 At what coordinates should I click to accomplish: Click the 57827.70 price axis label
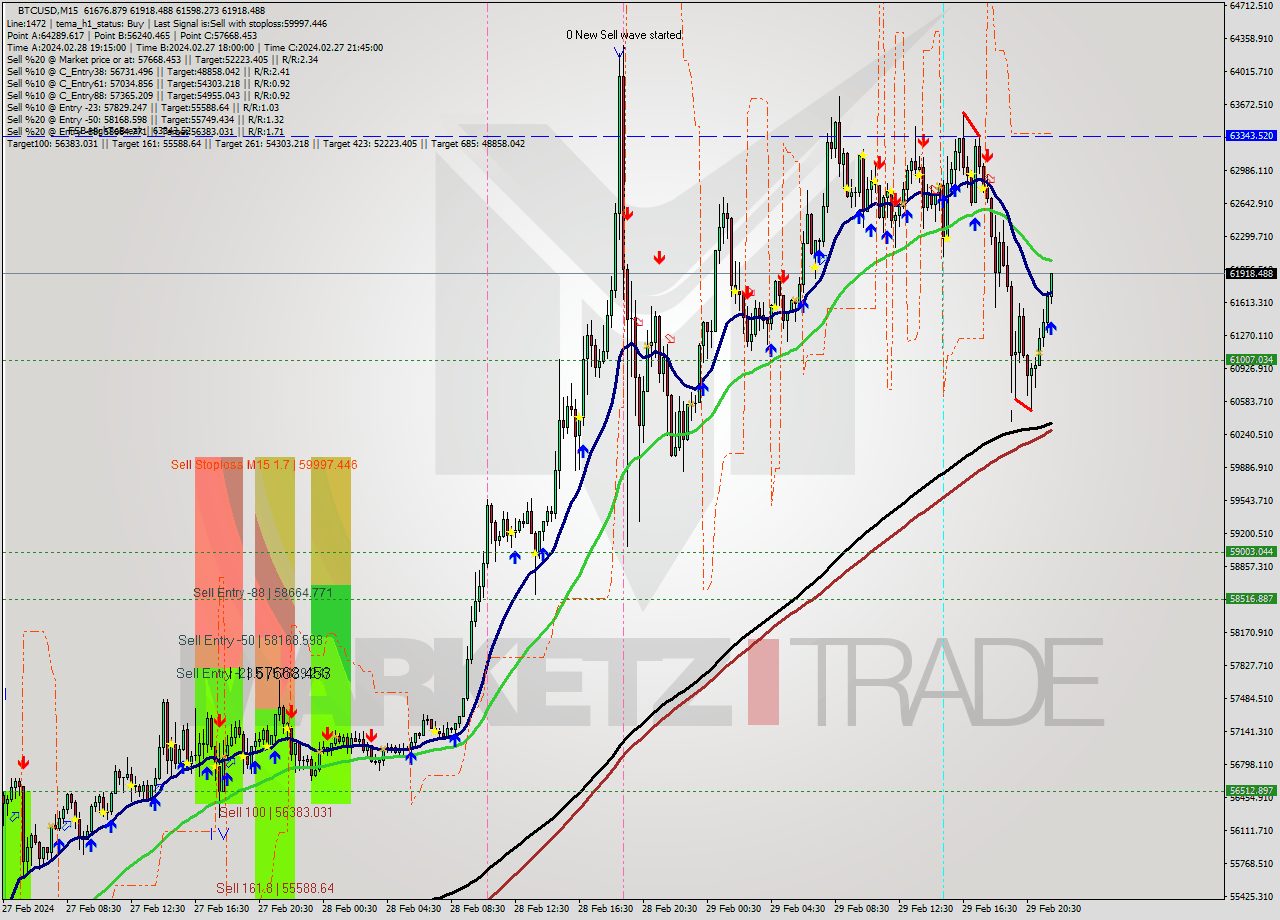pos(1250,665)
